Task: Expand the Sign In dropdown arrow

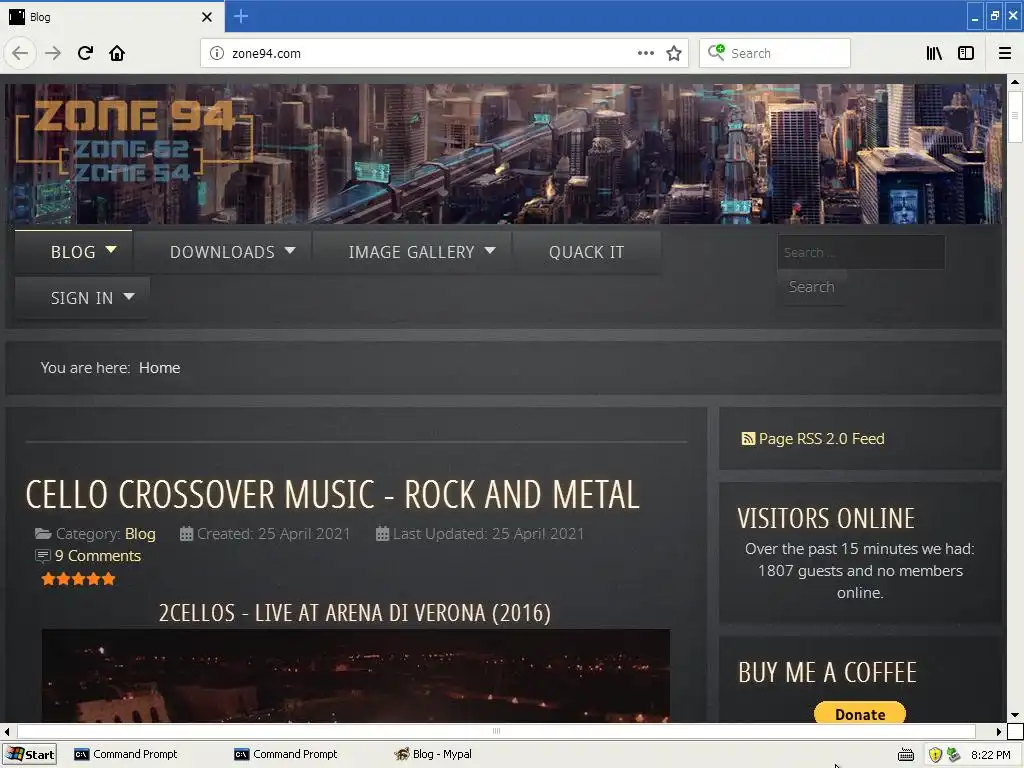Action: (x=129, y=296)
